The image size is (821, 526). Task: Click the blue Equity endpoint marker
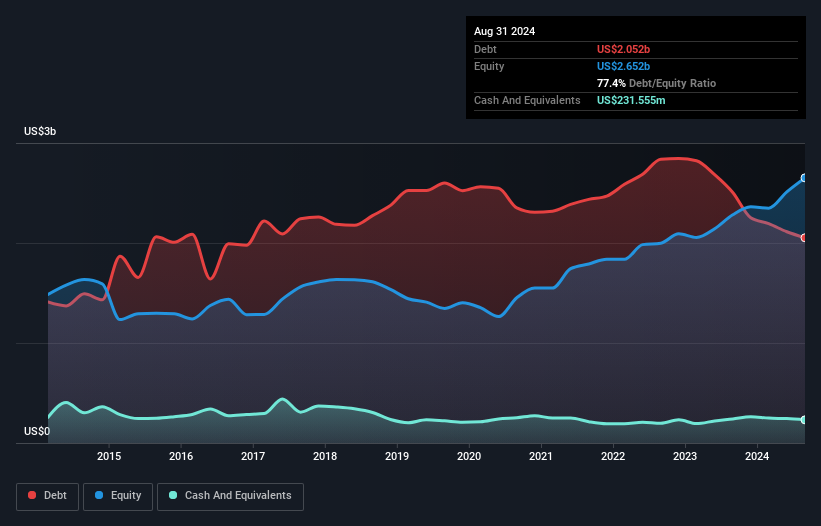coord(804,178)
